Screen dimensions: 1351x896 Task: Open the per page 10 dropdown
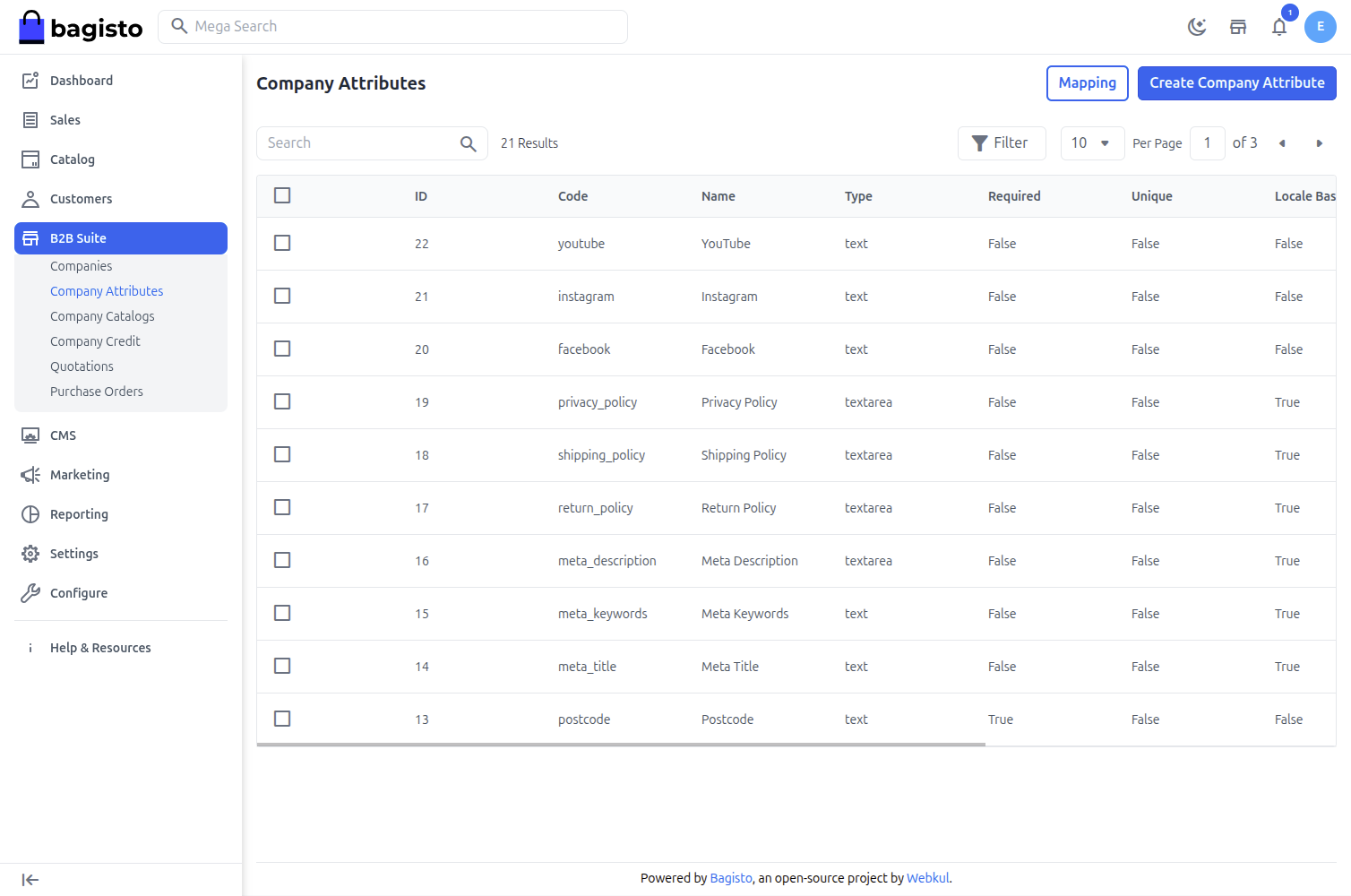[x=1092, y=143]
